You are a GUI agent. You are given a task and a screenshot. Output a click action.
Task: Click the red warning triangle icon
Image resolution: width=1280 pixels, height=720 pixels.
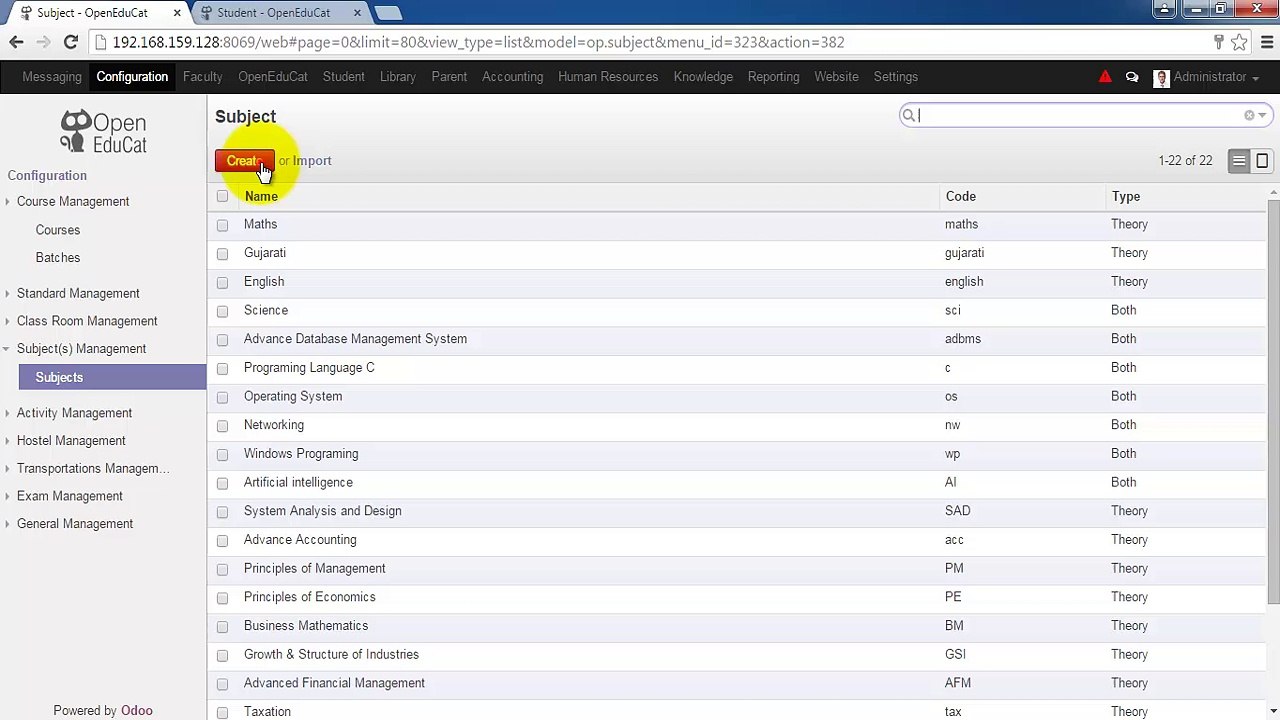coord(1105,77)
